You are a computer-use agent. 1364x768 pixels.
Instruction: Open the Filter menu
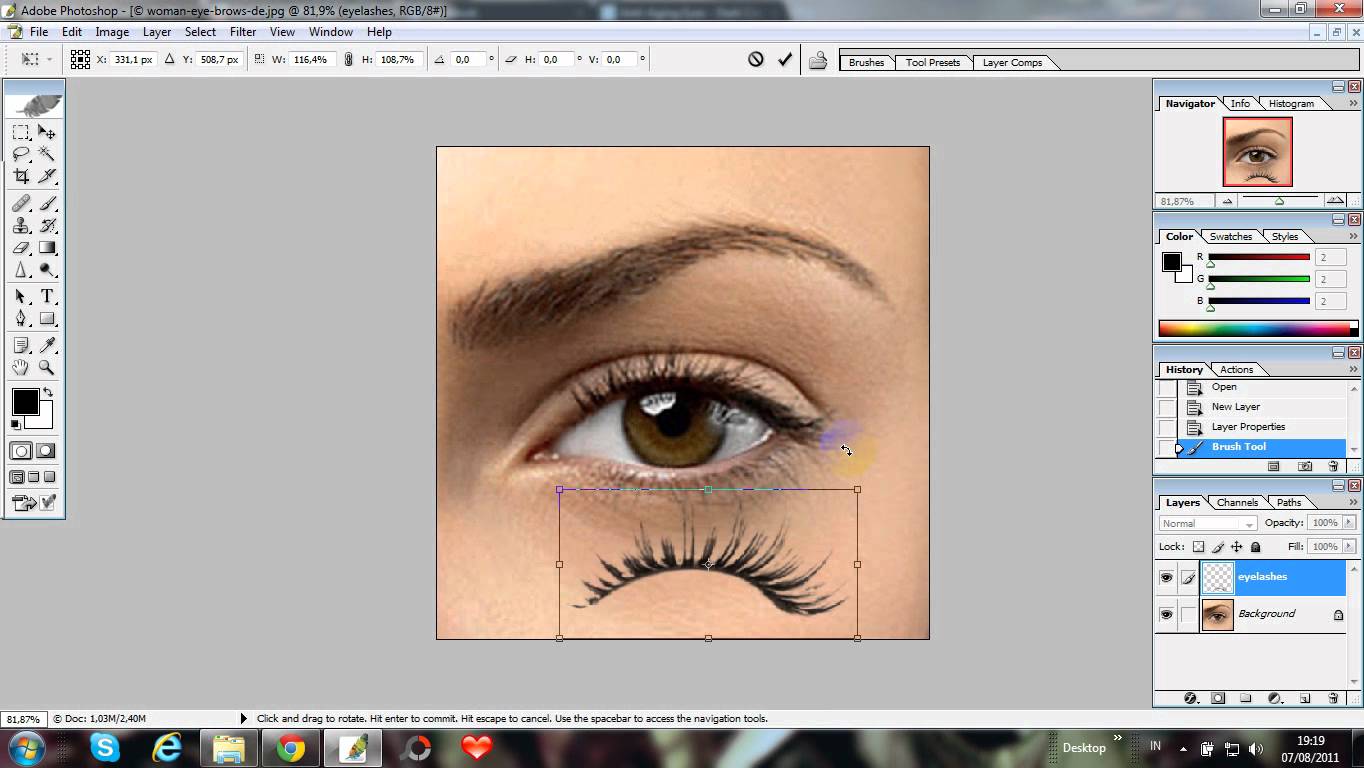click(243, 32)
